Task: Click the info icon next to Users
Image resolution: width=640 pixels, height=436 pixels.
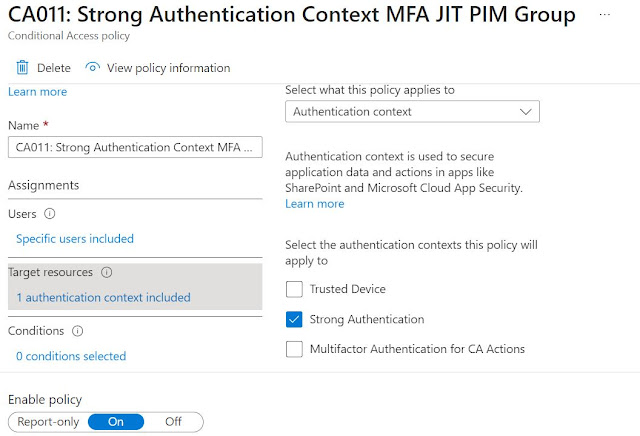Action: tap(50, 213)
